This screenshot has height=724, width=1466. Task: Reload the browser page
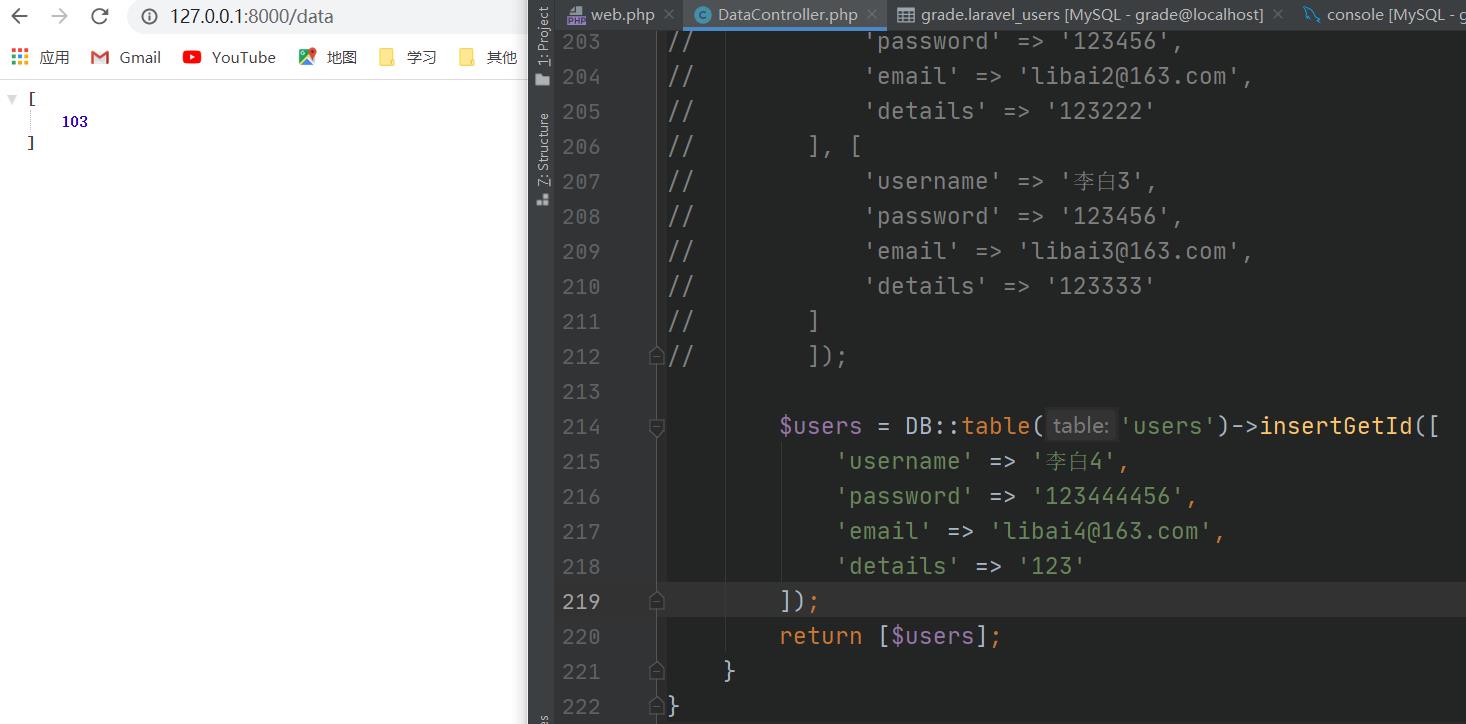pos(99,16)
